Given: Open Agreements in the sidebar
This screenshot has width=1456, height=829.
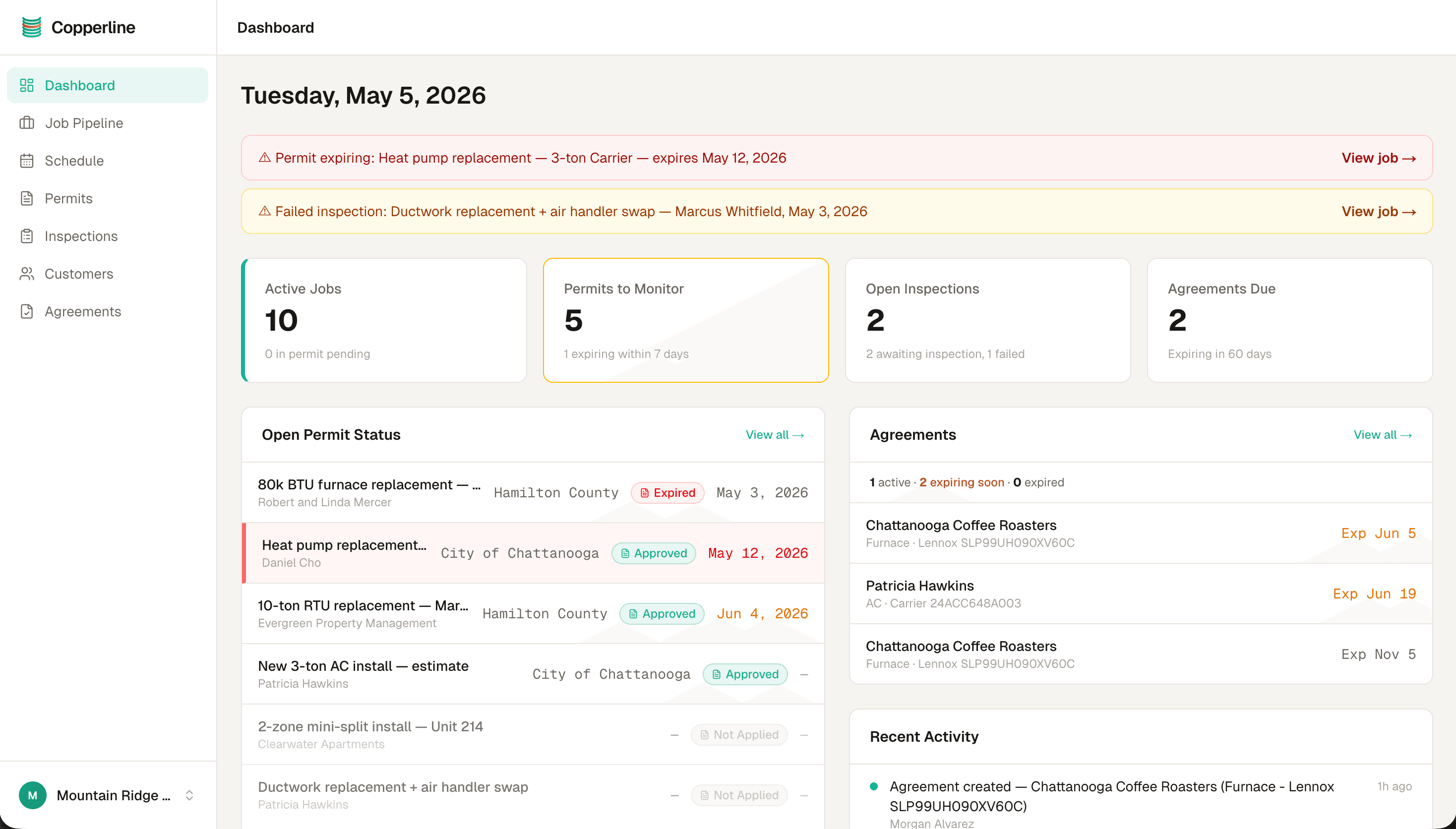Looking at the screenshot, I should tap(108, 311).
